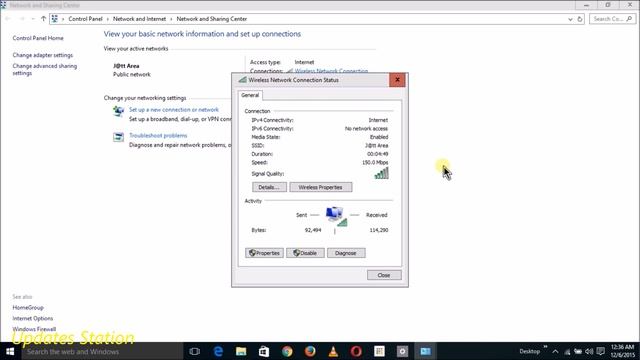Show hidden system tray icons
This screenshot has width=640, height=360.
(555, 351)
